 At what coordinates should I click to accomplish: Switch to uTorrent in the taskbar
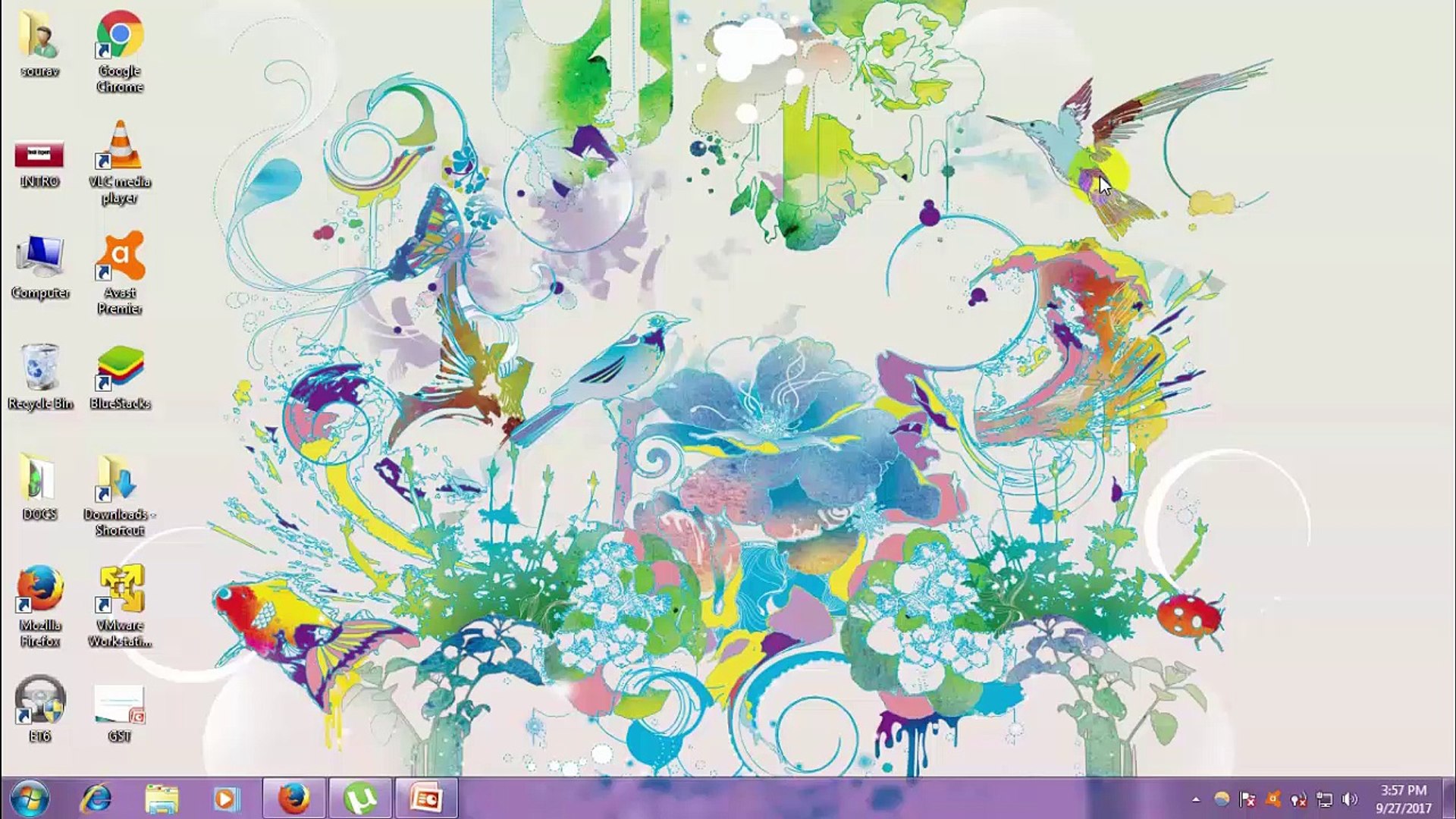pyautogui.click(x=360, y=799)
